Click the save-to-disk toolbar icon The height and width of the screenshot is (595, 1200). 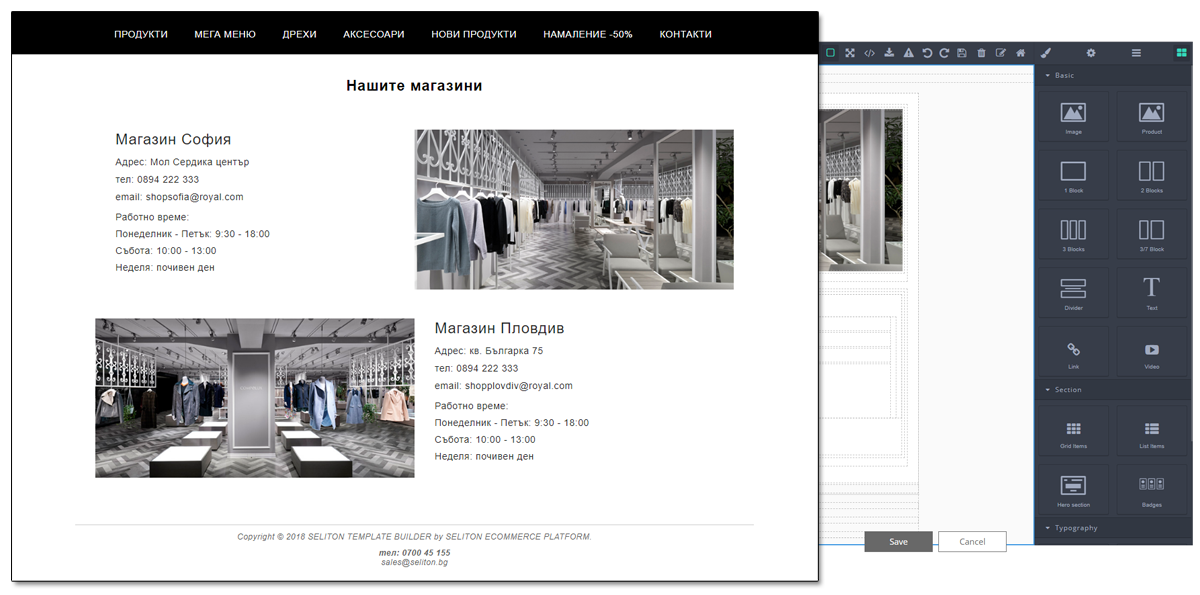962,53
